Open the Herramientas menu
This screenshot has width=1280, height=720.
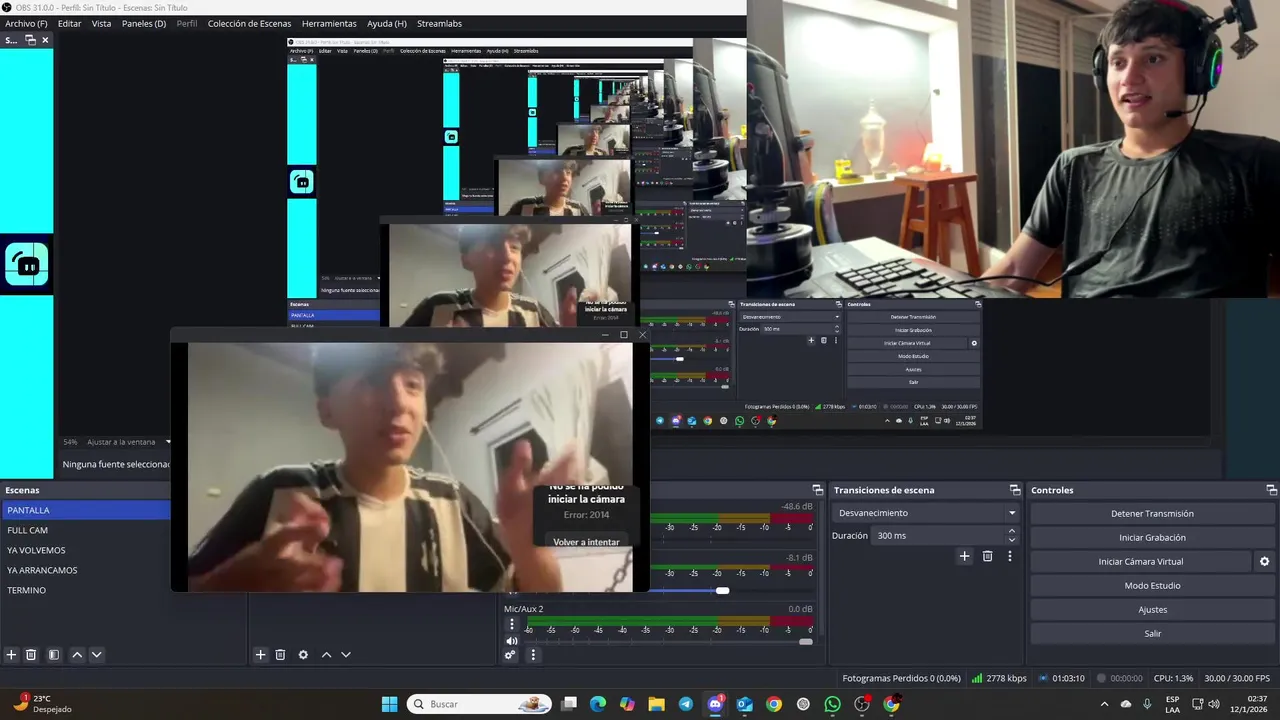(x=329, y=23)
